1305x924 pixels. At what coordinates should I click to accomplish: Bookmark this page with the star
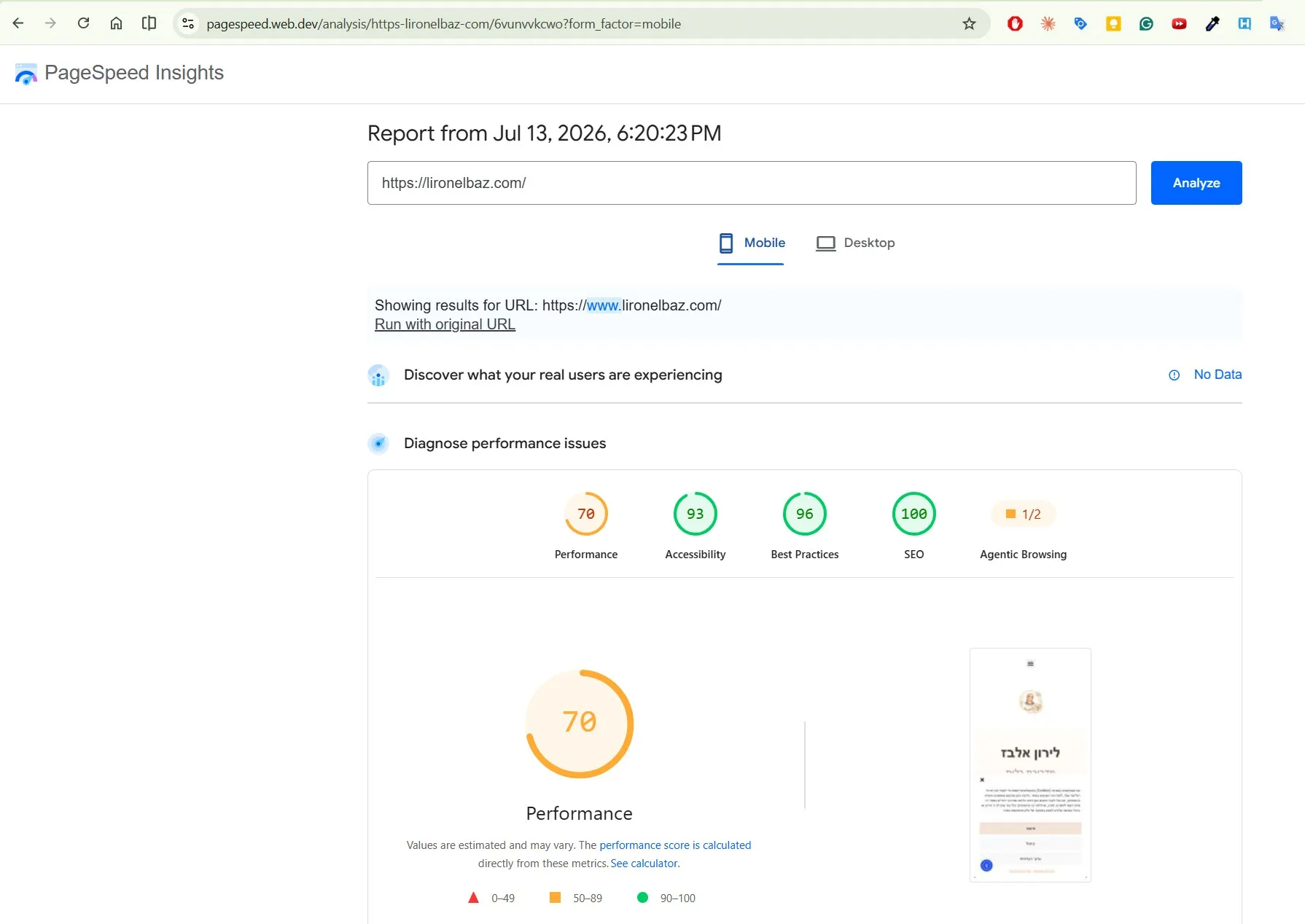(969, 24)
